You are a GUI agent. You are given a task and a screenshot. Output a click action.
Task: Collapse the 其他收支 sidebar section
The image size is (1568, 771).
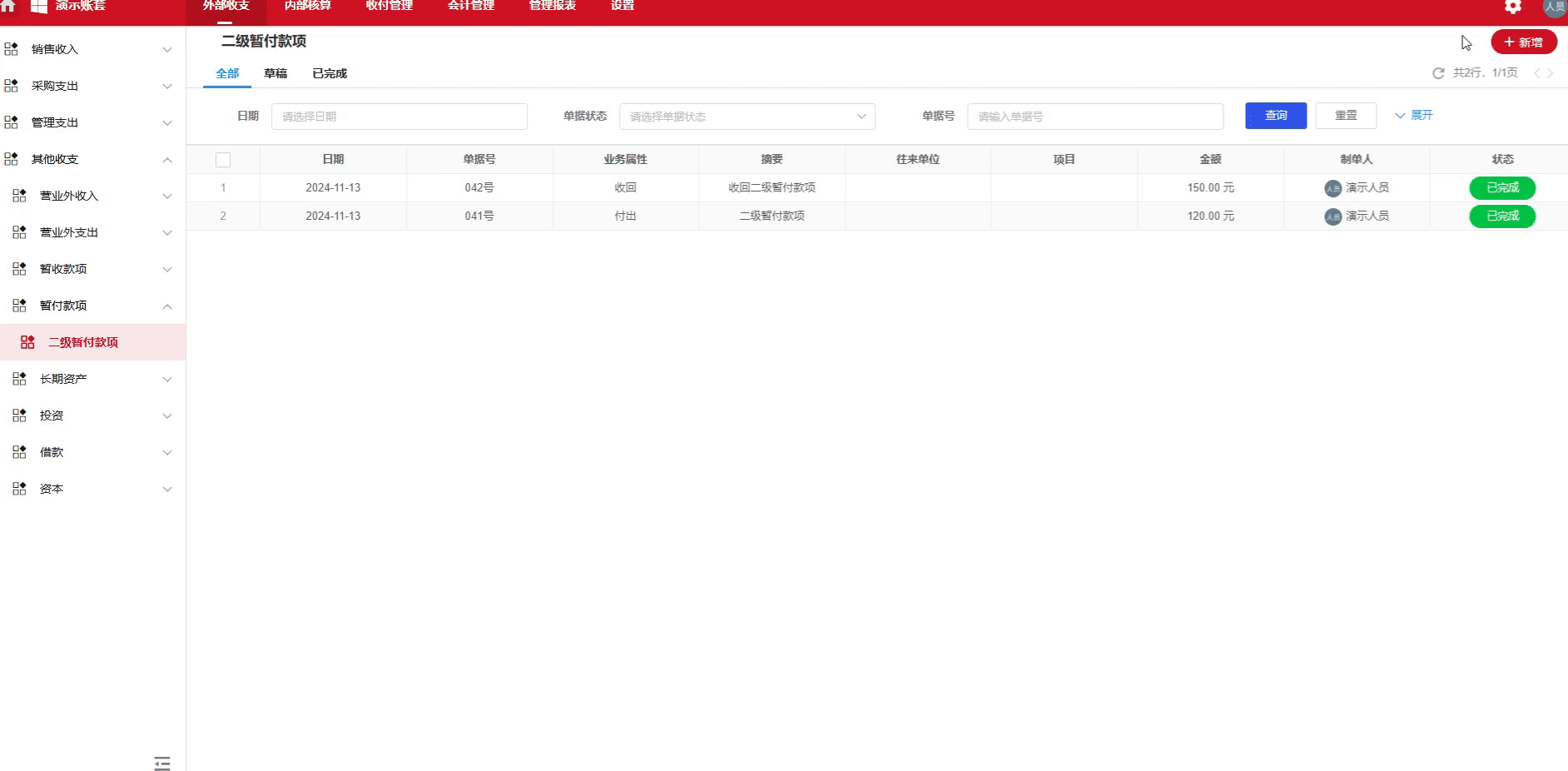(x=166, y=159)
